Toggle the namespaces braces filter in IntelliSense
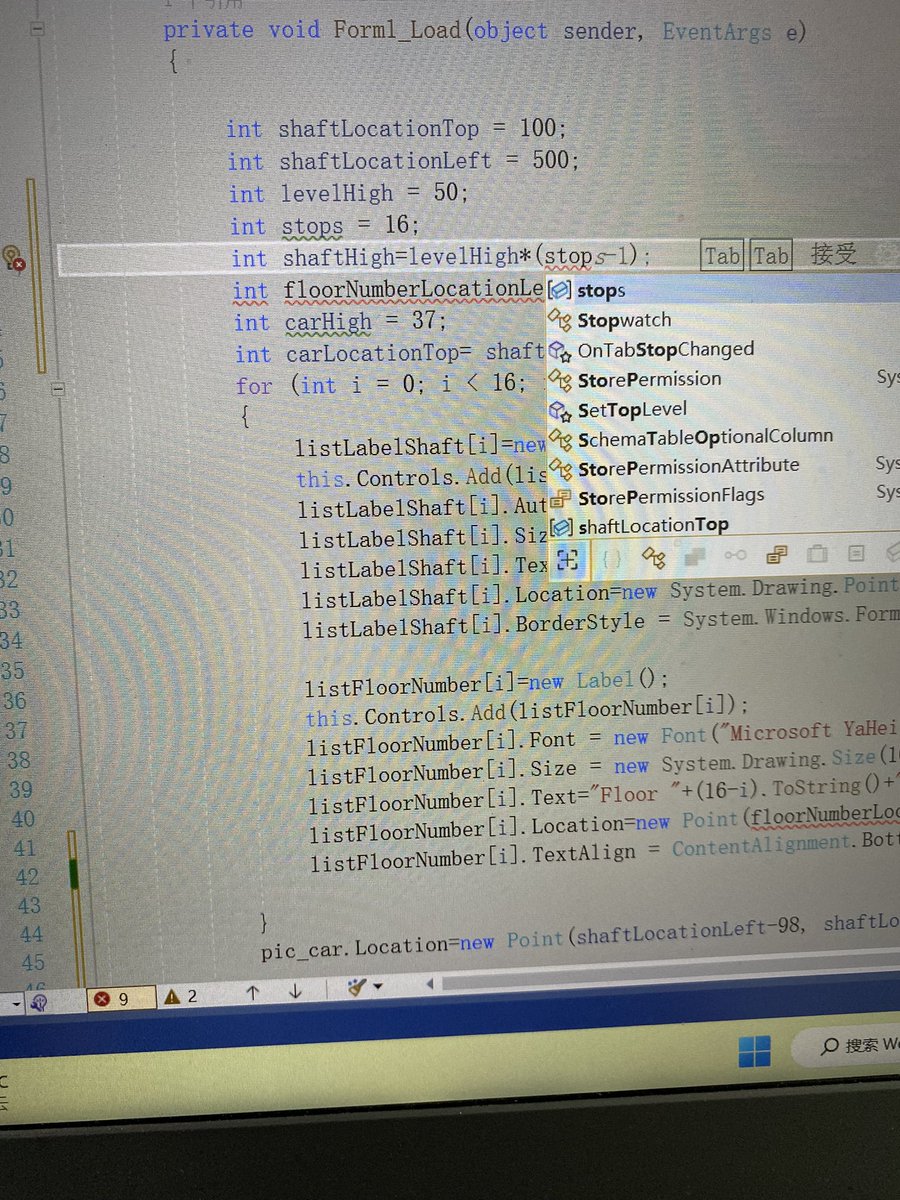The width and height of the screenshot is (900, 1200). [611, 558]
